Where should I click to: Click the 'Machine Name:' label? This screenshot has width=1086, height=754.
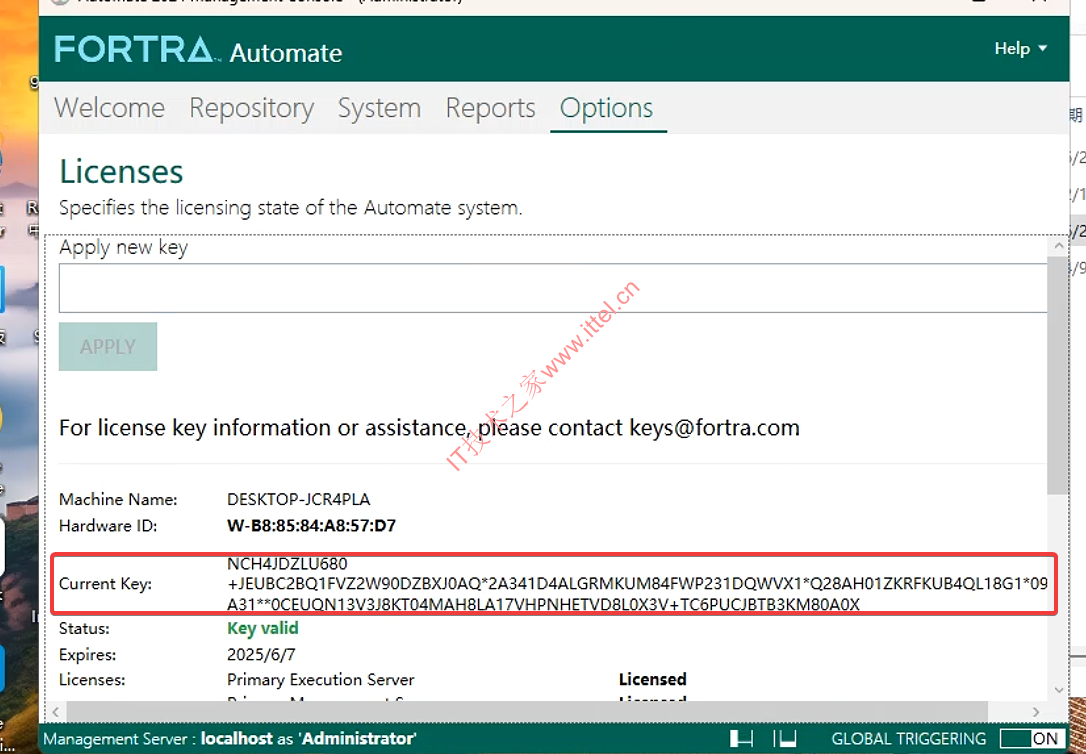coord(118,499)
